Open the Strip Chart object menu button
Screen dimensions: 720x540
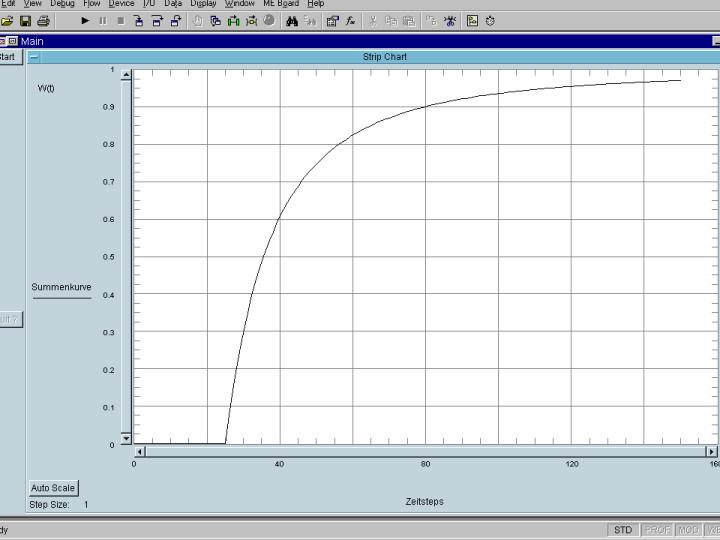pyautogui.click(x=35, y=57)
